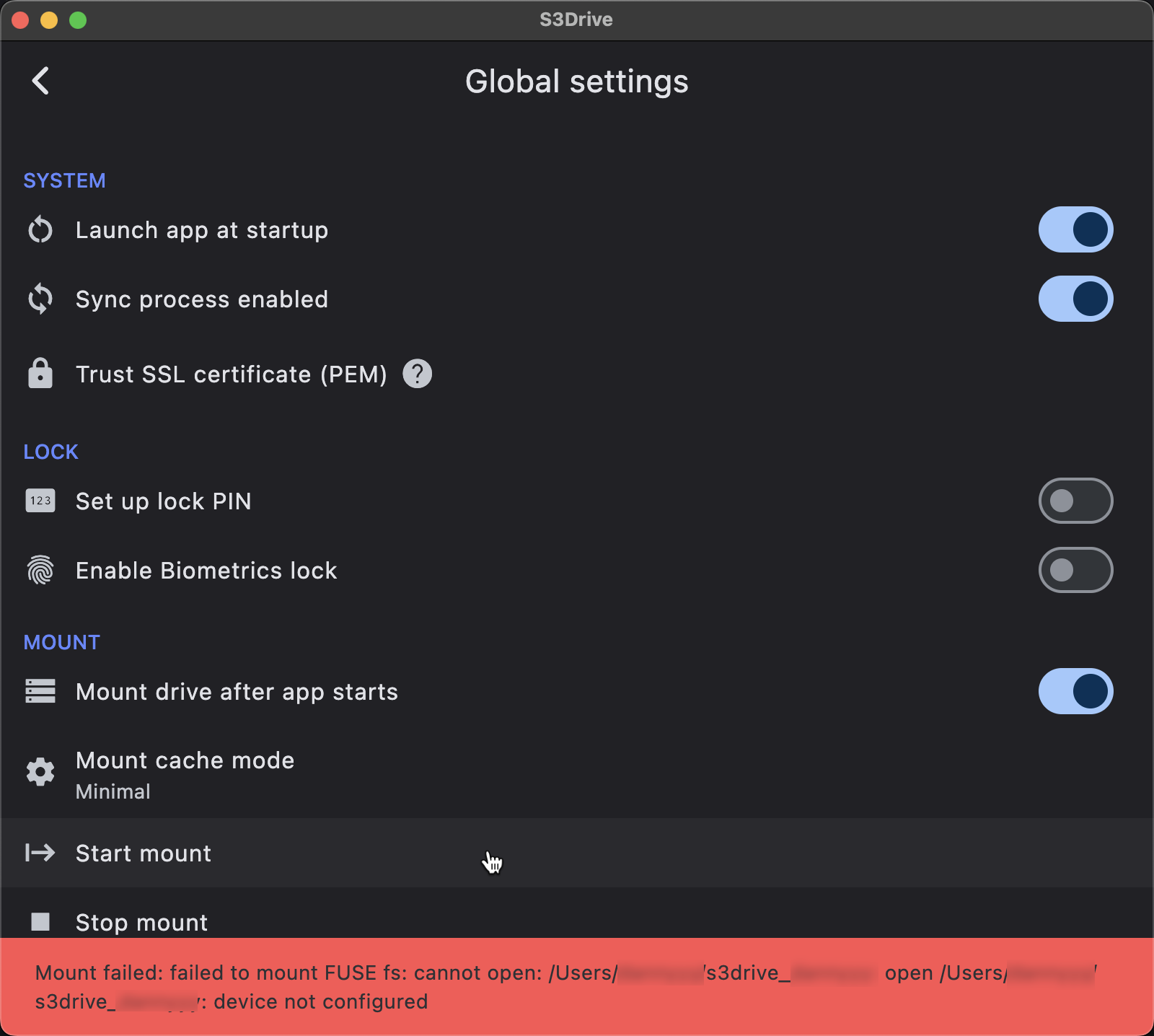Screen dimensions: 1154x1036
Task: Go back using the left arrow
Action: 41,81
